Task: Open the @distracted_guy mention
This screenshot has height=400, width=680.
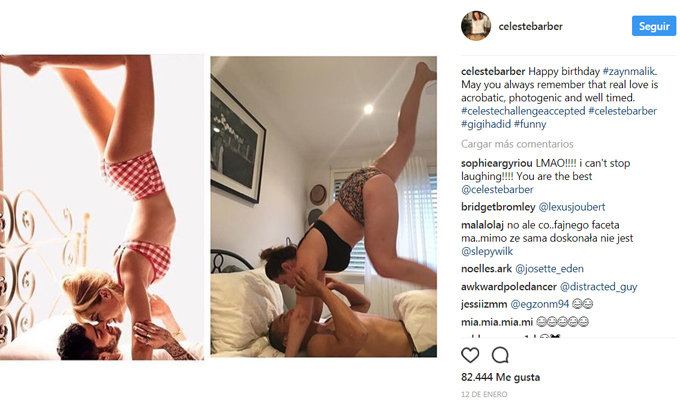Action: pyautogui.click(x=598, y=287)
